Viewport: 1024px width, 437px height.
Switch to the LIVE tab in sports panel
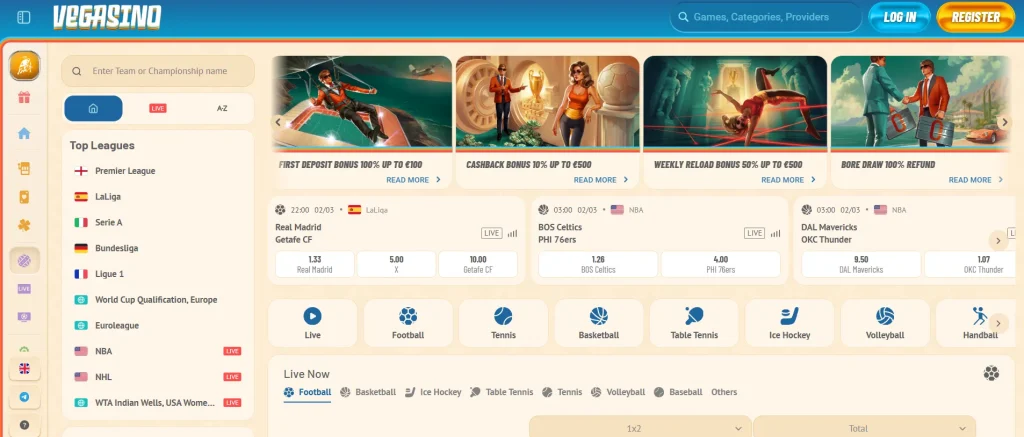[x=157, y=108]
